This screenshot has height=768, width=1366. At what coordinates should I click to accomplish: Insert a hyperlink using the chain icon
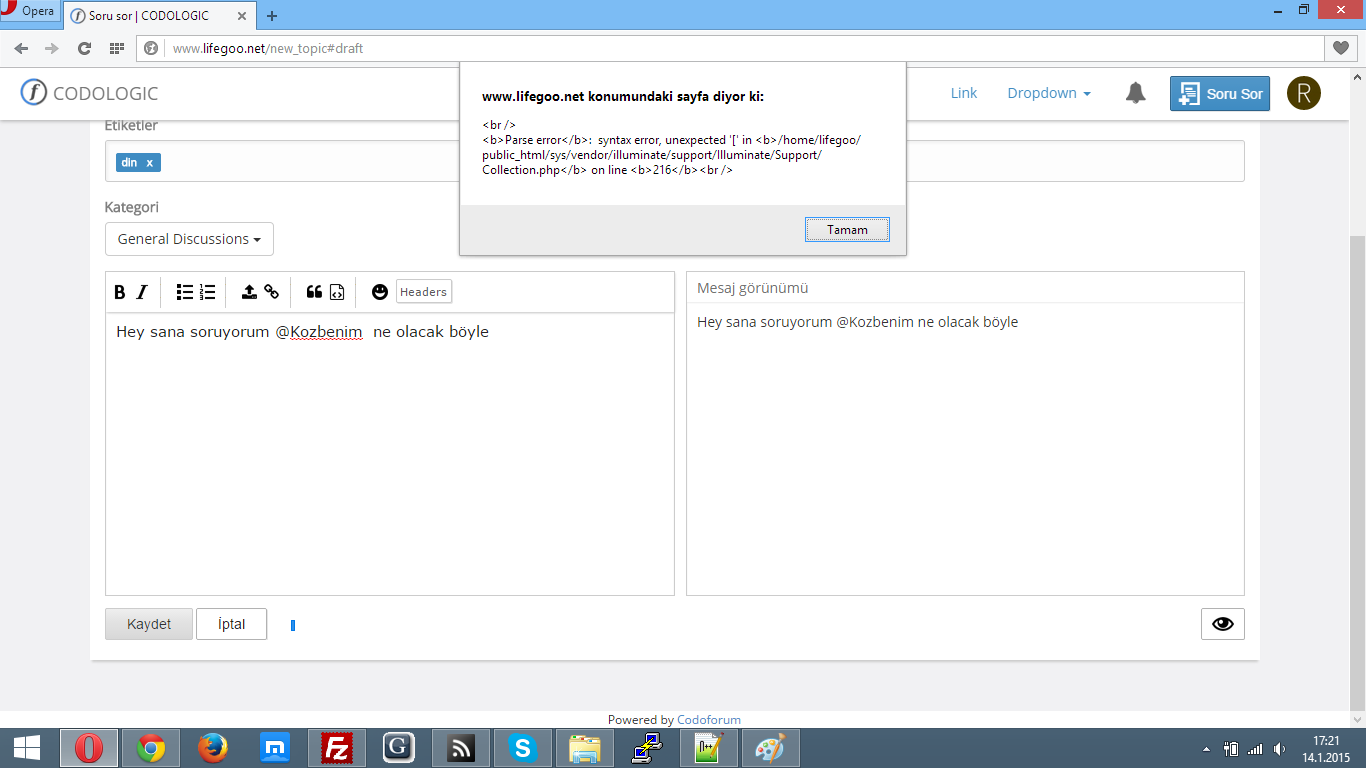click(271, 292)
